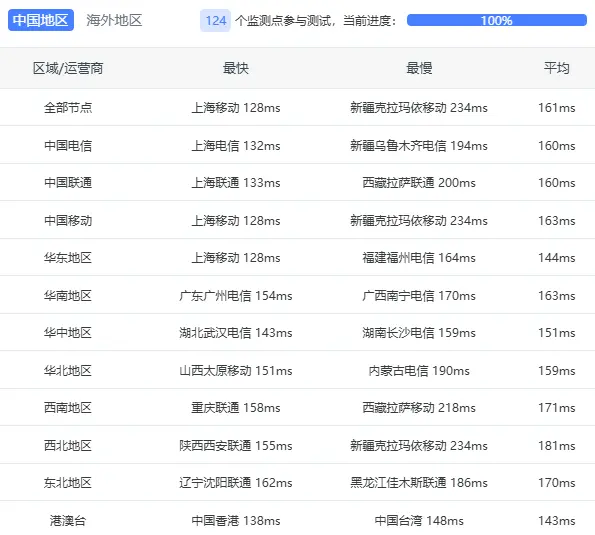The image size is (595, 535).
Task: Click 上海联通 133ms cell
Action: click(236, 183)
